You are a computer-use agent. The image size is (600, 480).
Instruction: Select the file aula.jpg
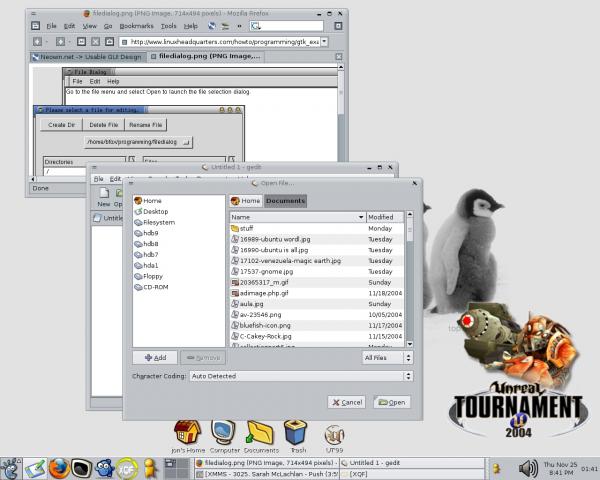pos(317,304)
